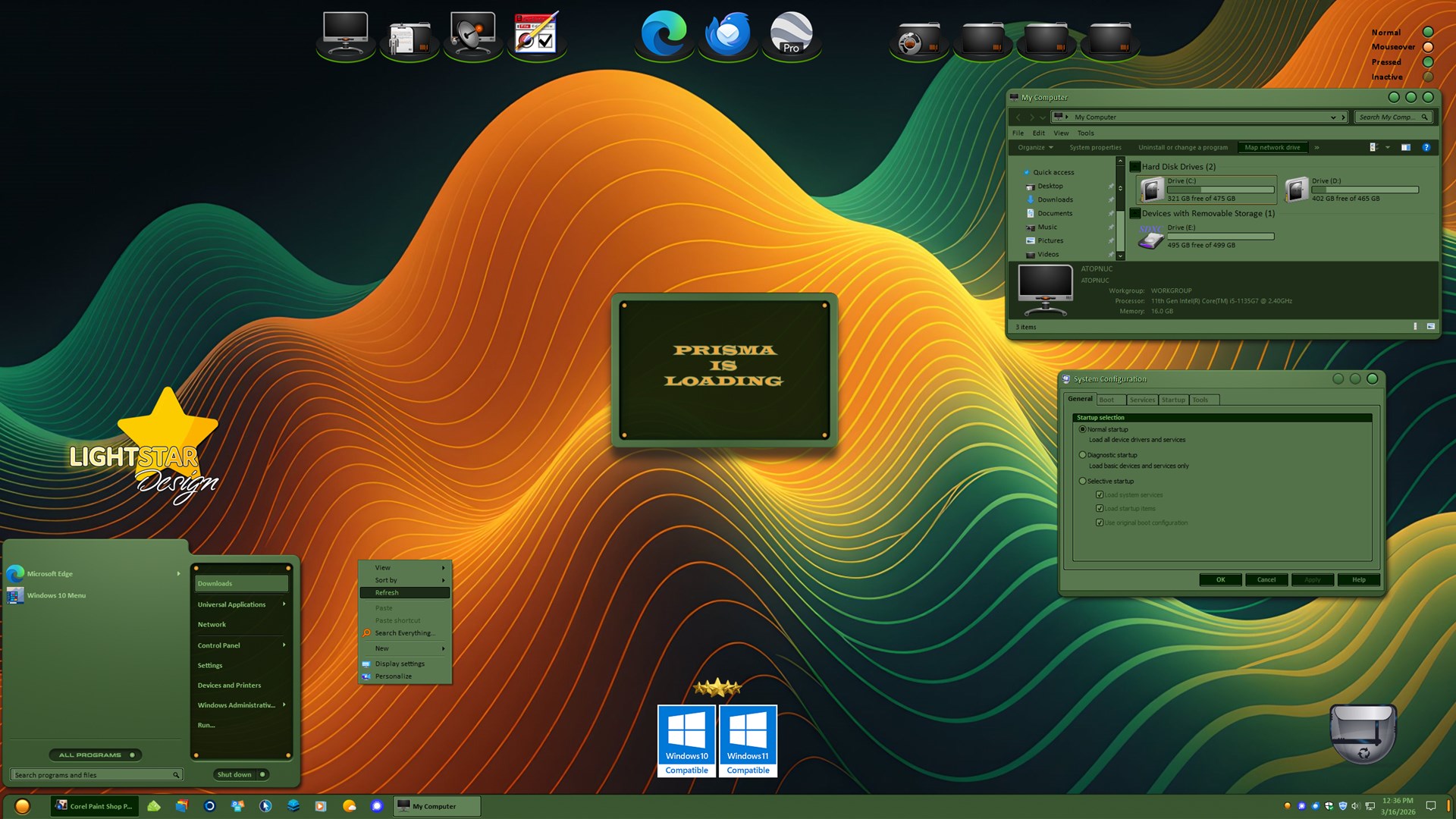Collapse the Hard Disk Drives group
This screenshot has width=1456, height=819.
tap(1135, 167)
